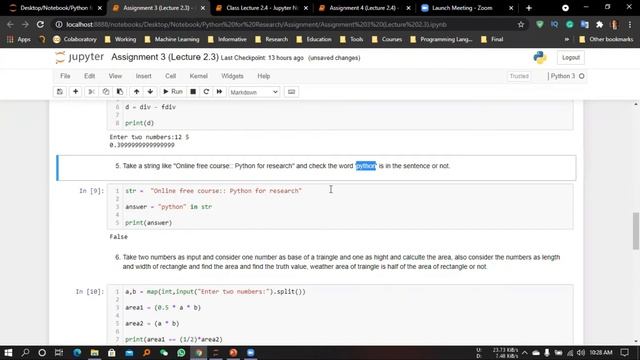This screenshot has height=360, width=640.
Task: Open the Widgets menu
Action: (x=232, y=76)
